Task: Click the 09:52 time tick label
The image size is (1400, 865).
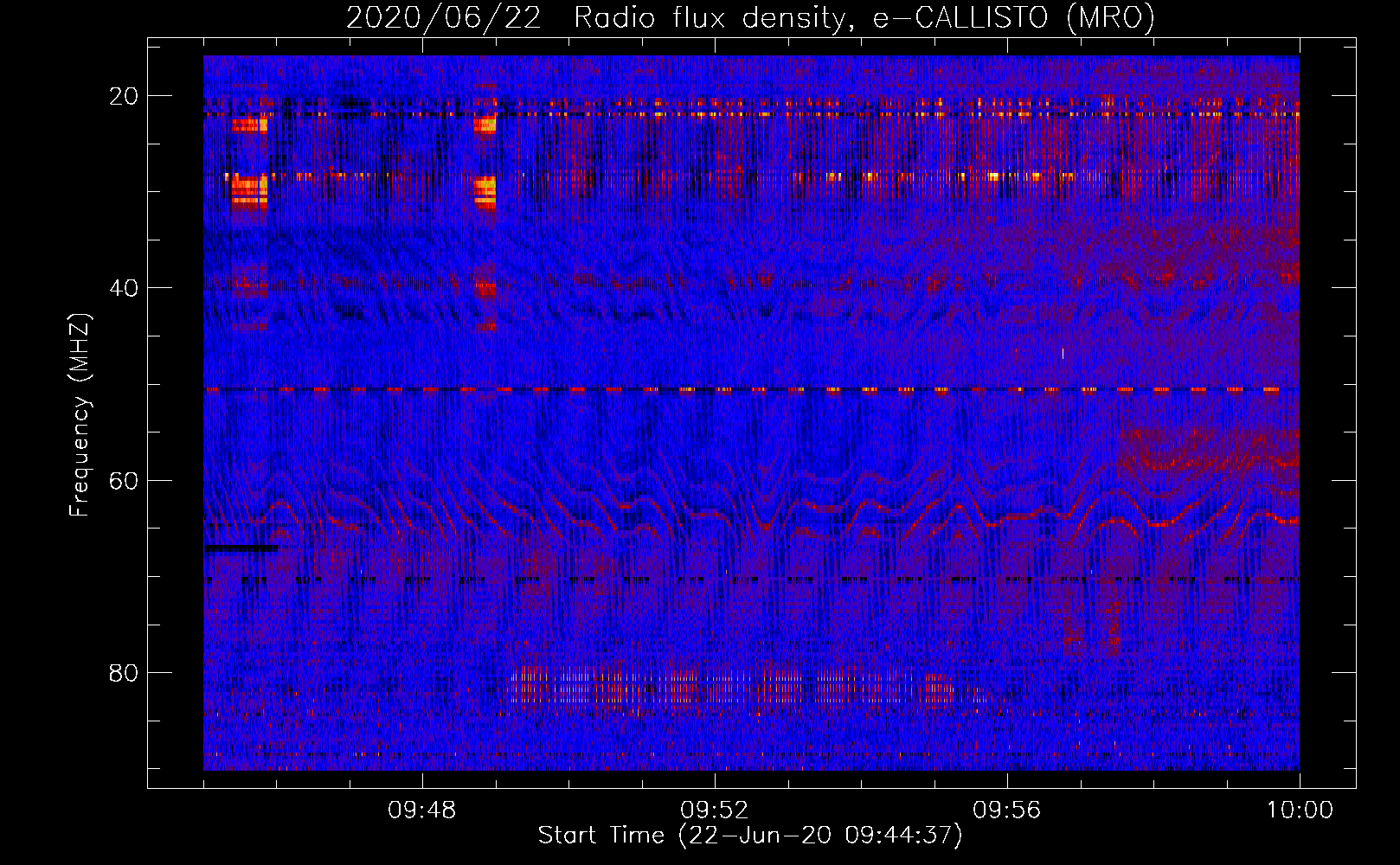Action: [714, 811]
